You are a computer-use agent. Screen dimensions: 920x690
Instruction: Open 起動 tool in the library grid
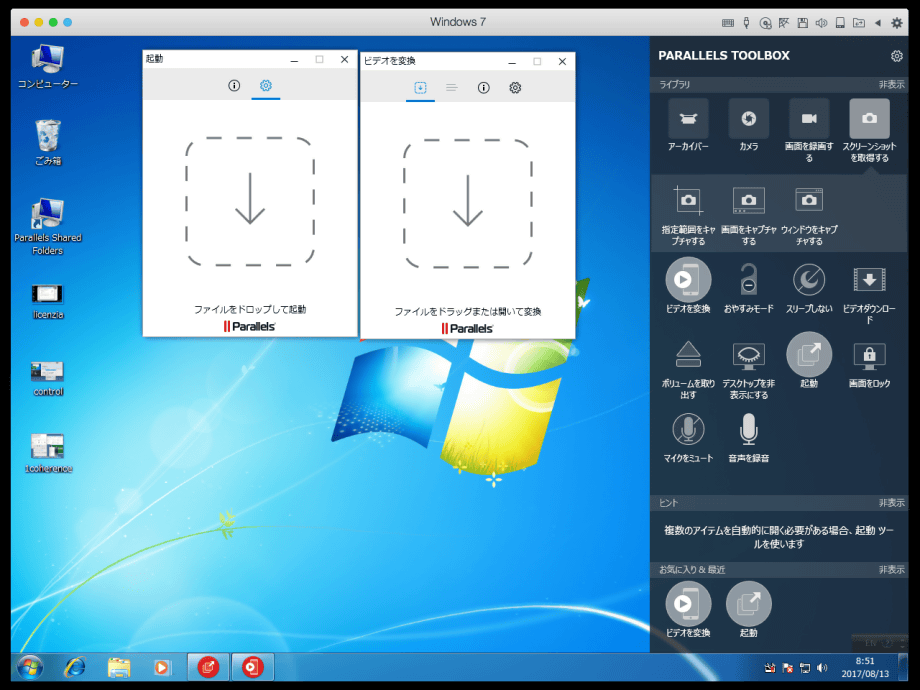point(809,361)
